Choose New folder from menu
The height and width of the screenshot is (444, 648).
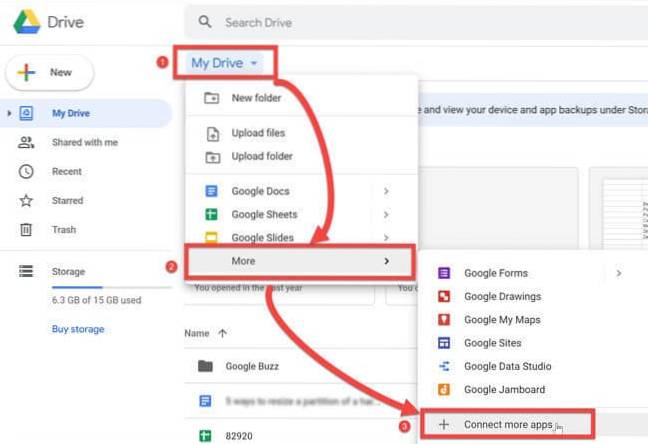pyautogui.click(x=256, y=98)
